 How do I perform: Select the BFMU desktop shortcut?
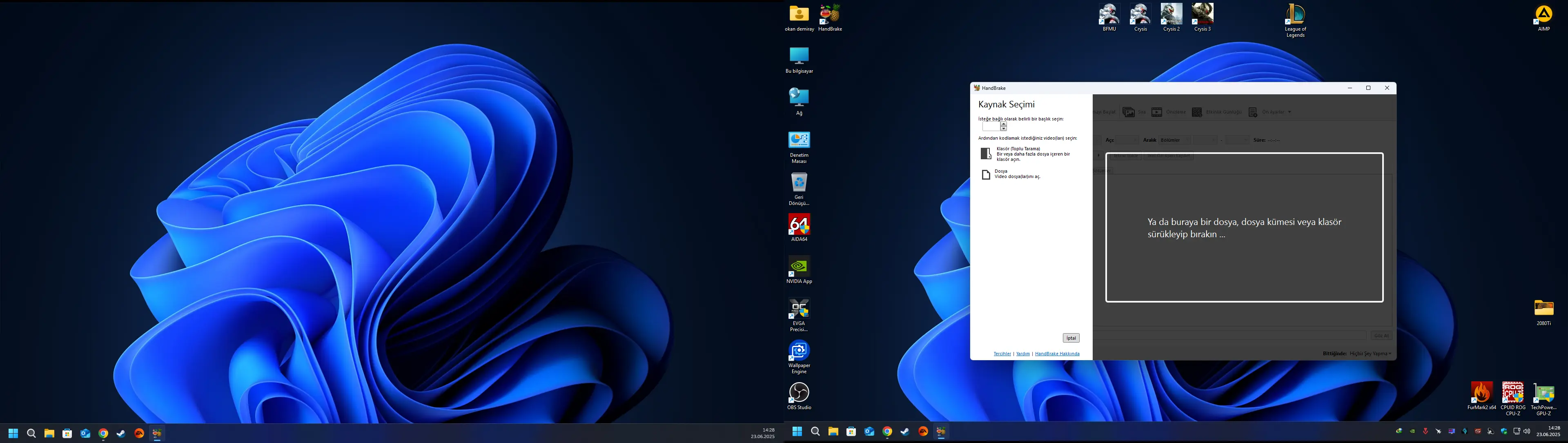tap(1109, 18)
